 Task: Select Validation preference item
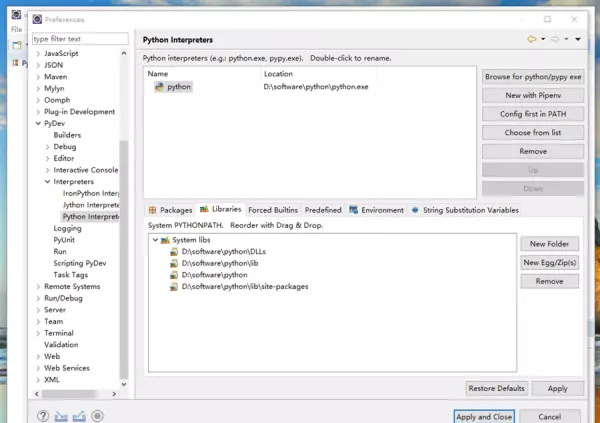pyautogui.click(x=61, y=345)
